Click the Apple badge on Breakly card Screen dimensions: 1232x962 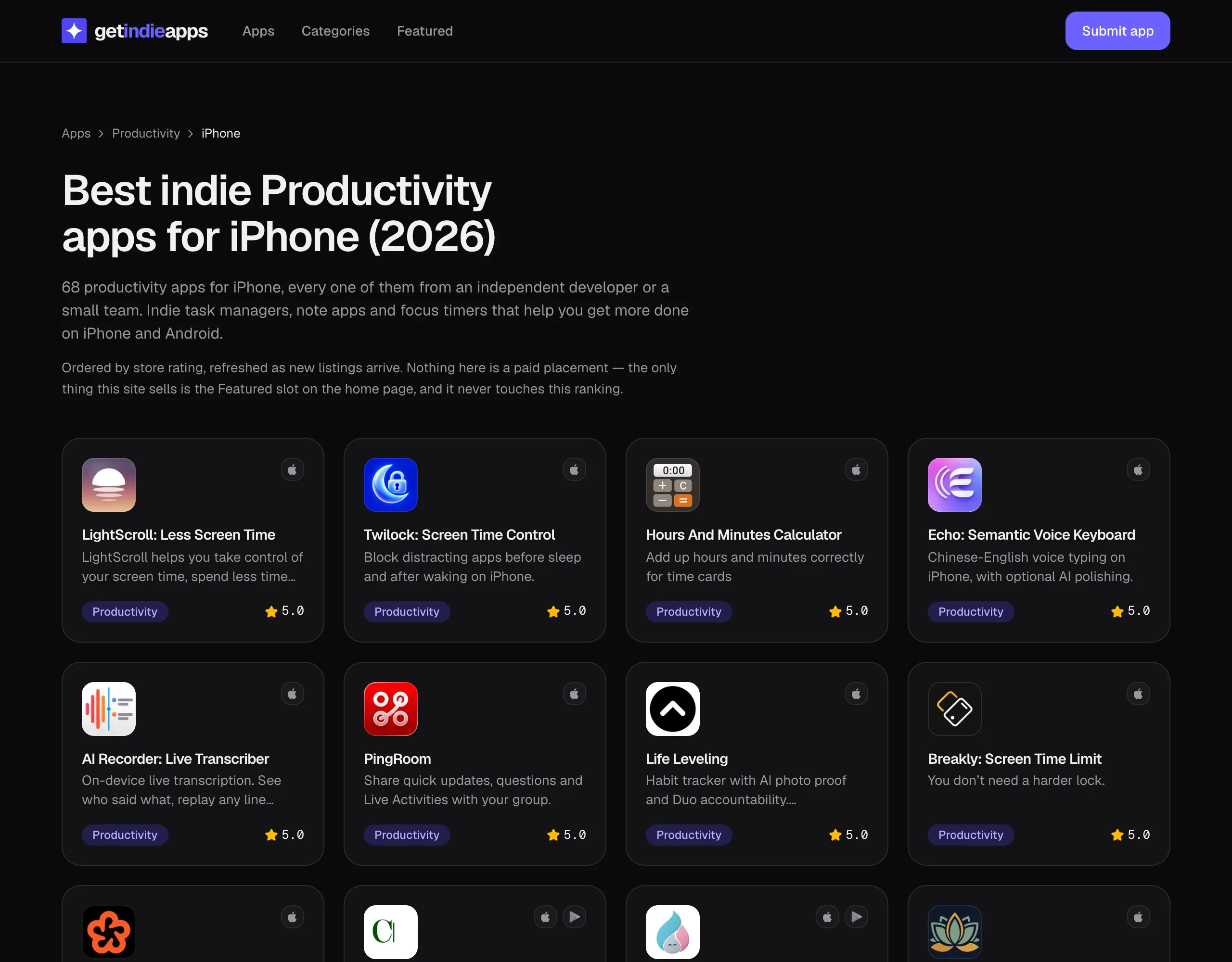(x=1138, y=694)
